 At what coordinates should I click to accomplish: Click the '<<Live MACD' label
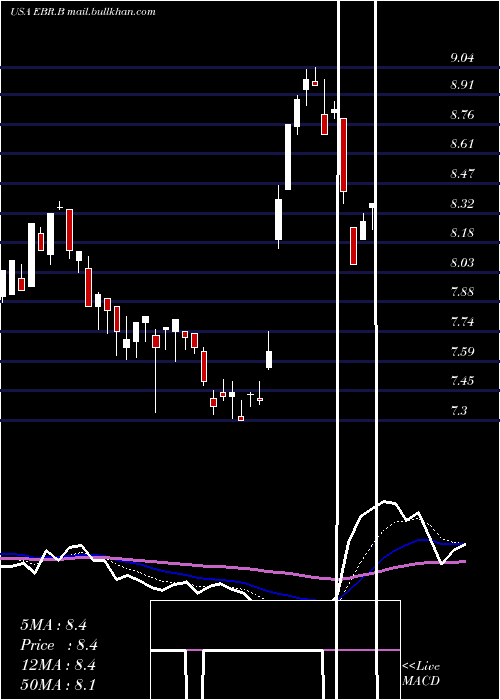pos(421,674)
